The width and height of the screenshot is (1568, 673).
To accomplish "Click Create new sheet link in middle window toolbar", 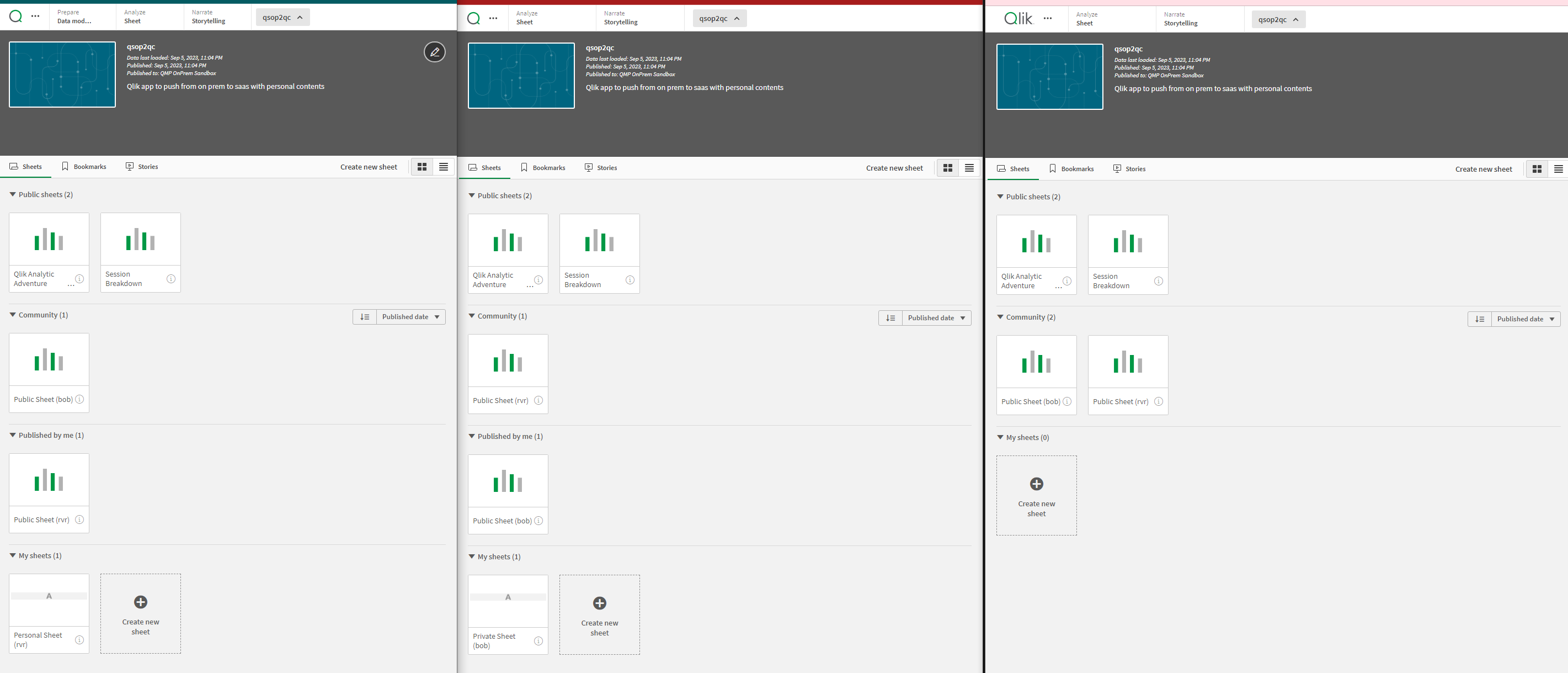I will [894, 168].
